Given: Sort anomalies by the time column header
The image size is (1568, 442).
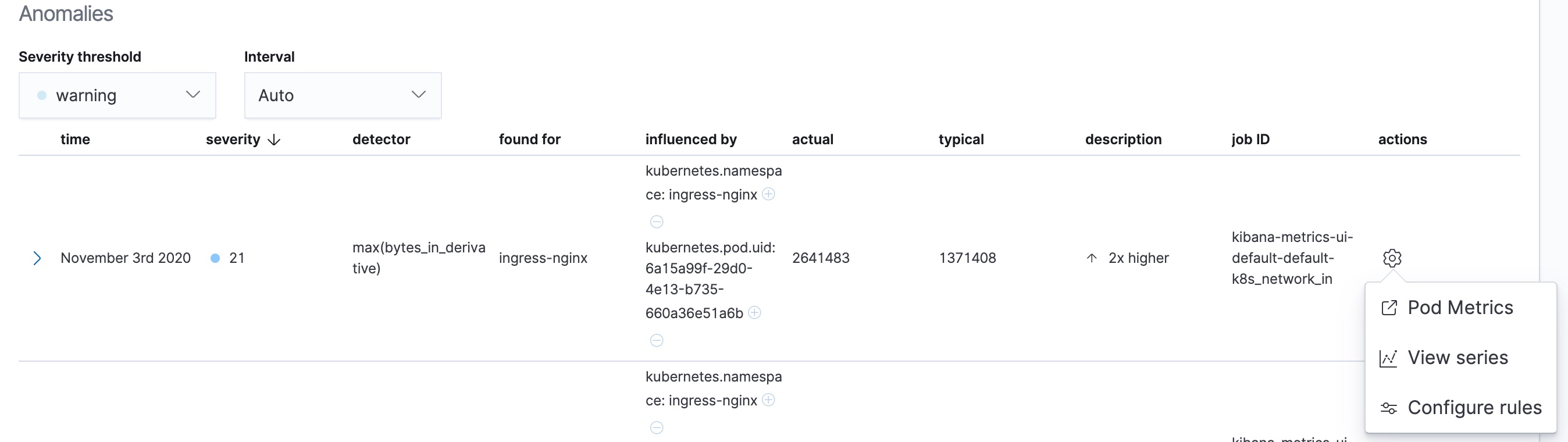Looking at the screenshot, I should coord(75,140).
